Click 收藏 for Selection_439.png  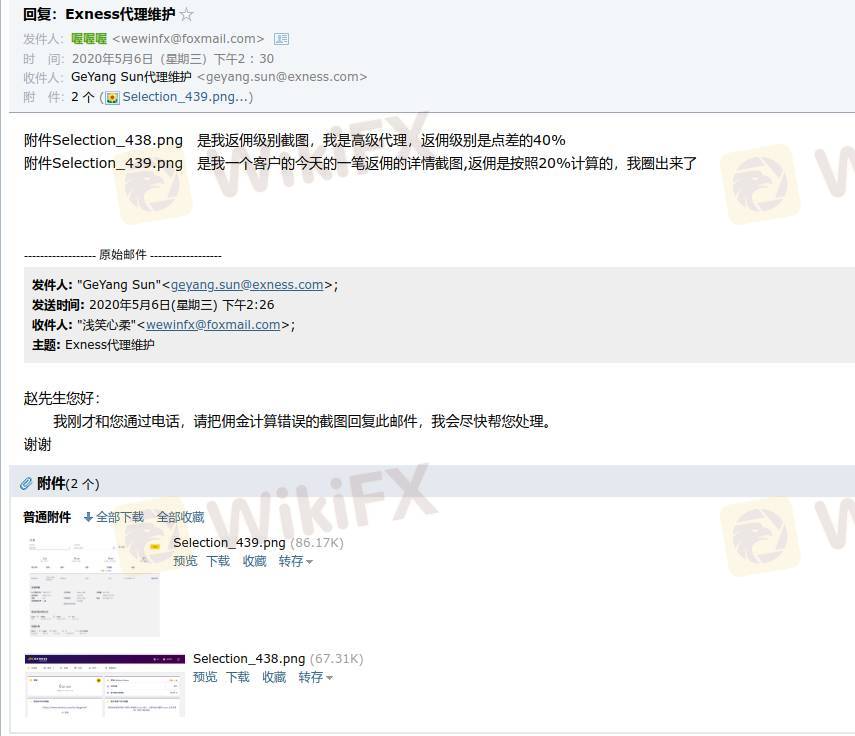point(255,562)
